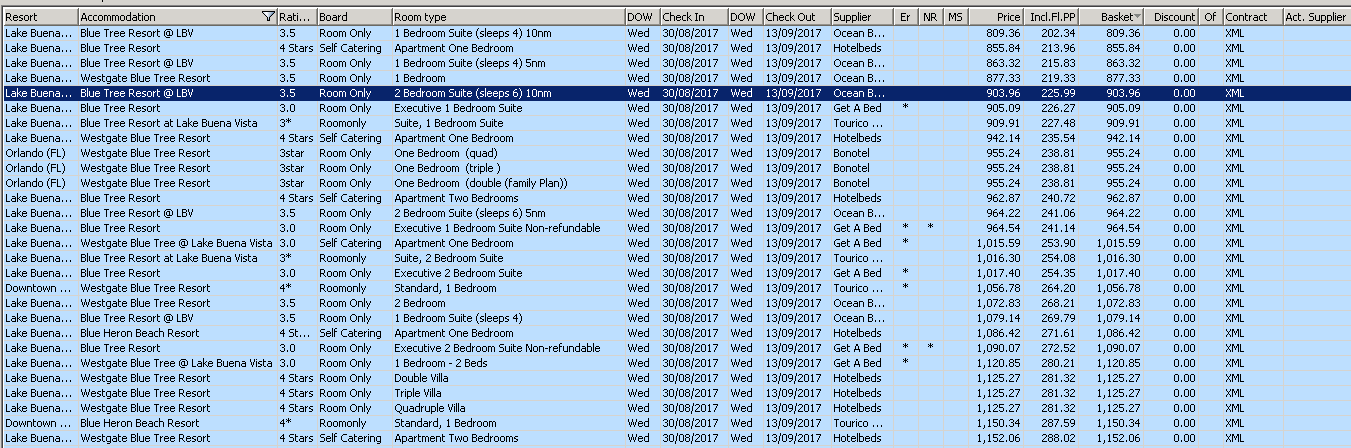Select the 2 Bedroom Suite (sleeps 6) 5nm row

click(675, 213)
